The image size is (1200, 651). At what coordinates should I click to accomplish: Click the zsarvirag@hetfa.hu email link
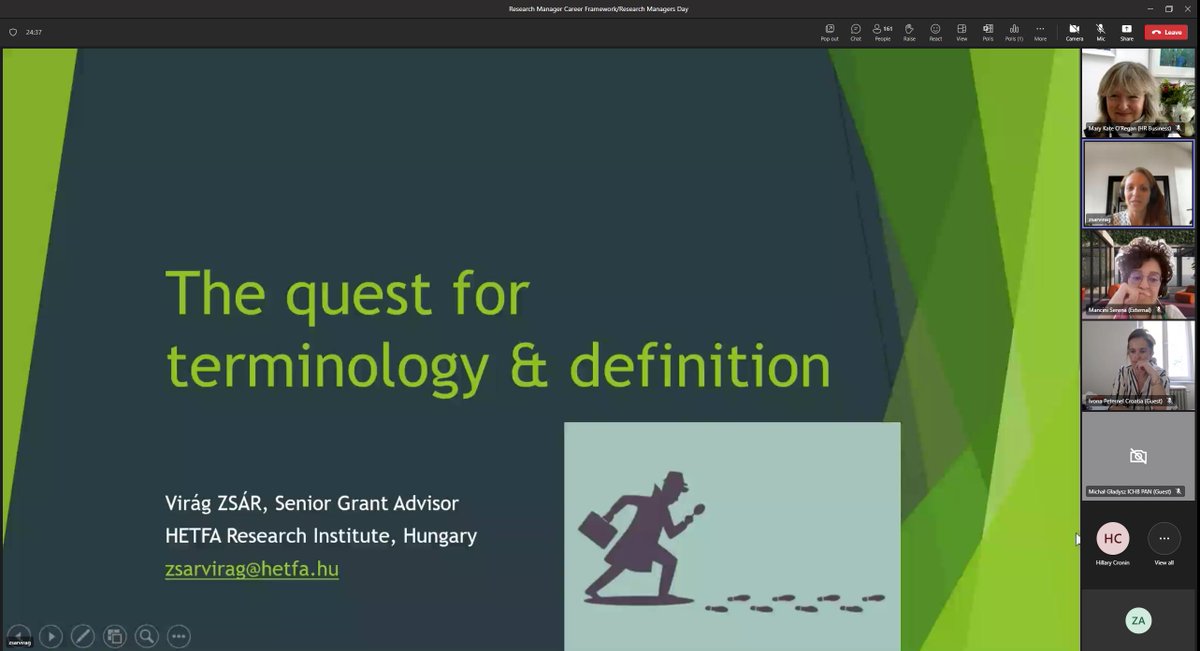click(252, 569)
